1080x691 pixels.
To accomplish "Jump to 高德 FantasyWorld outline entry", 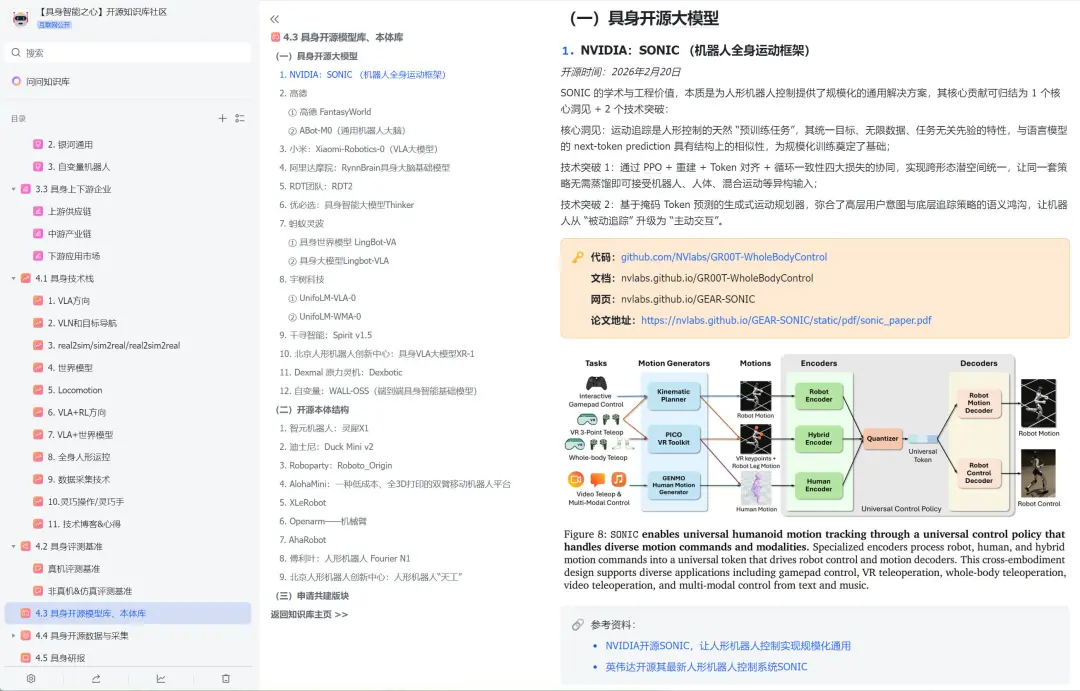I will [x=329, y=112].
